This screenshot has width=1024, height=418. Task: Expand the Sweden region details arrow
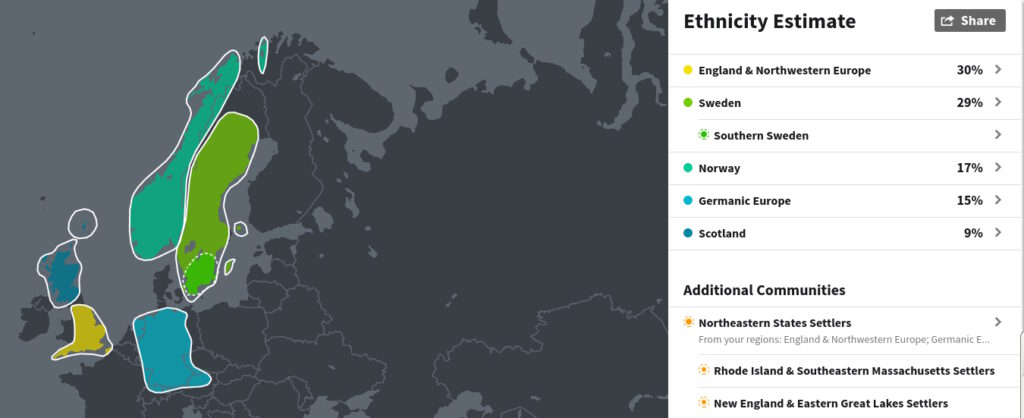tap(998, 103)
